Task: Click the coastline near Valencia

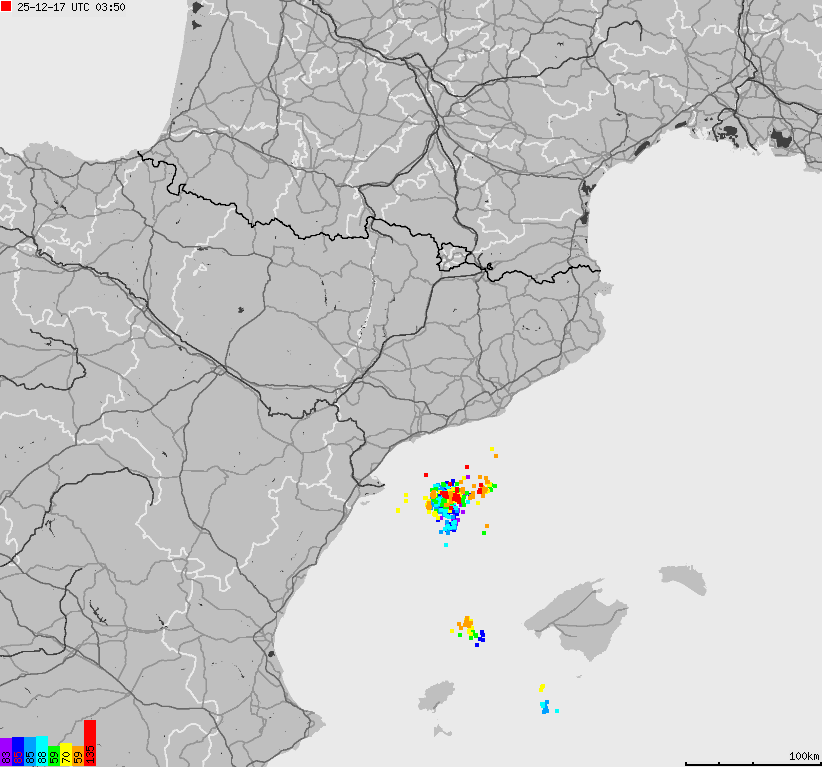Action: (275, 655)
